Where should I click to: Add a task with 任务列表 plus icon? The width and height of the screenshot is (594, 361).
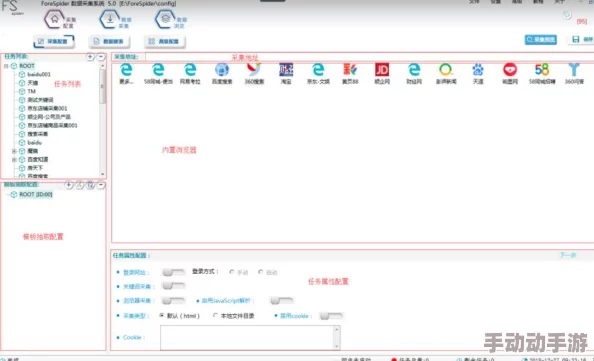(x=90, y=57)
